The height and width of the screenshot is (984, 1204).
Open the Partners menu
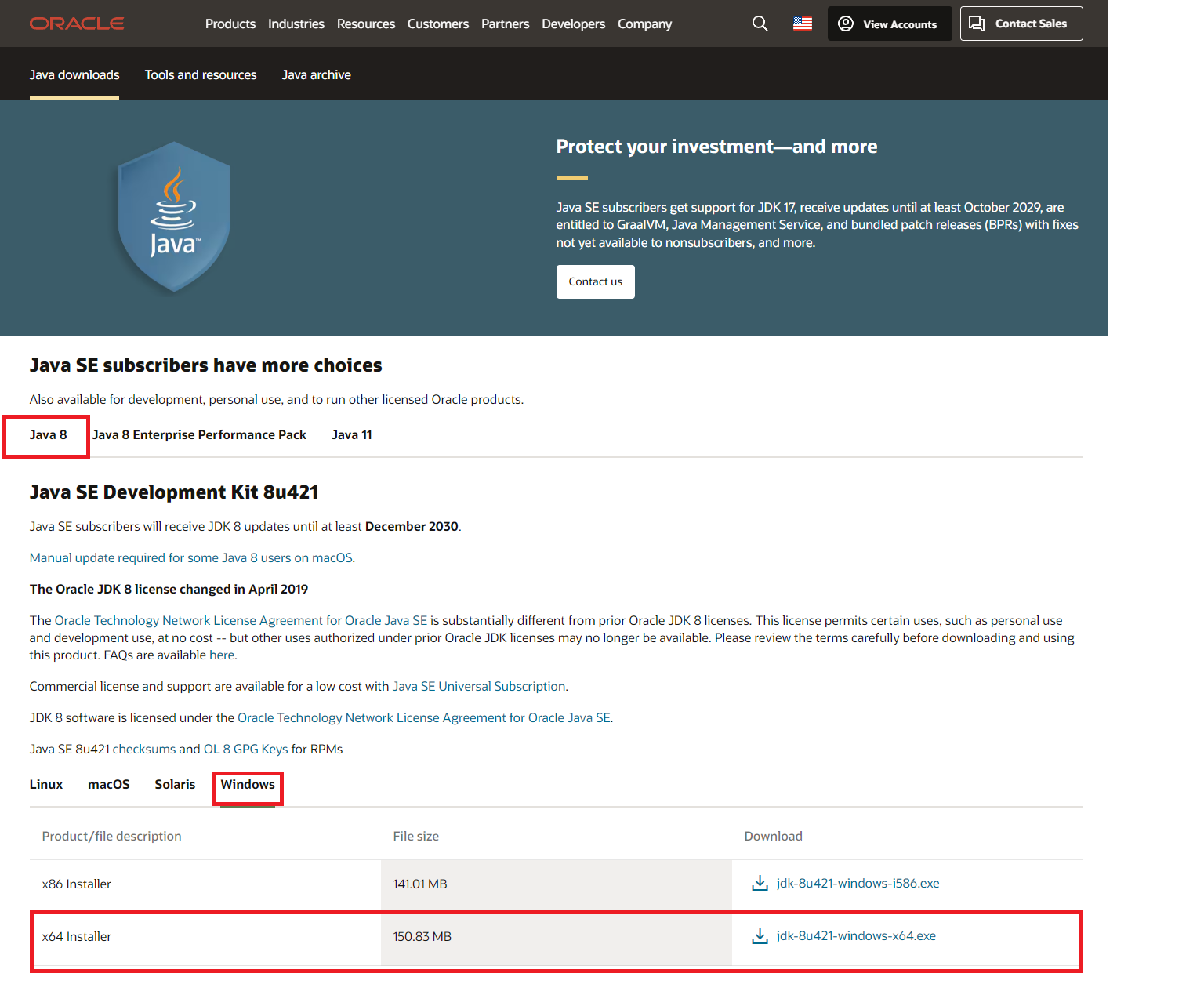[506, 24]
